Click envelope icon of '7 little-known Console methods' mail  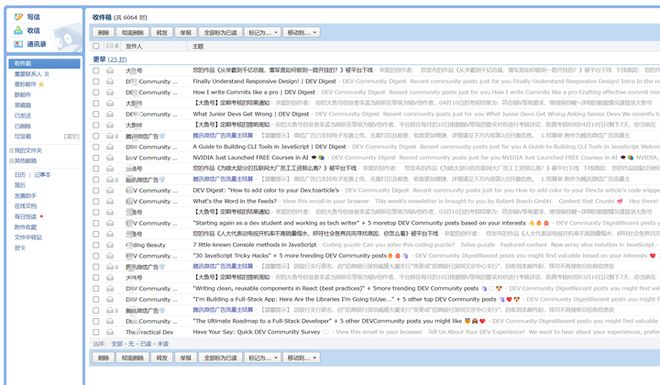coord(110,245)
